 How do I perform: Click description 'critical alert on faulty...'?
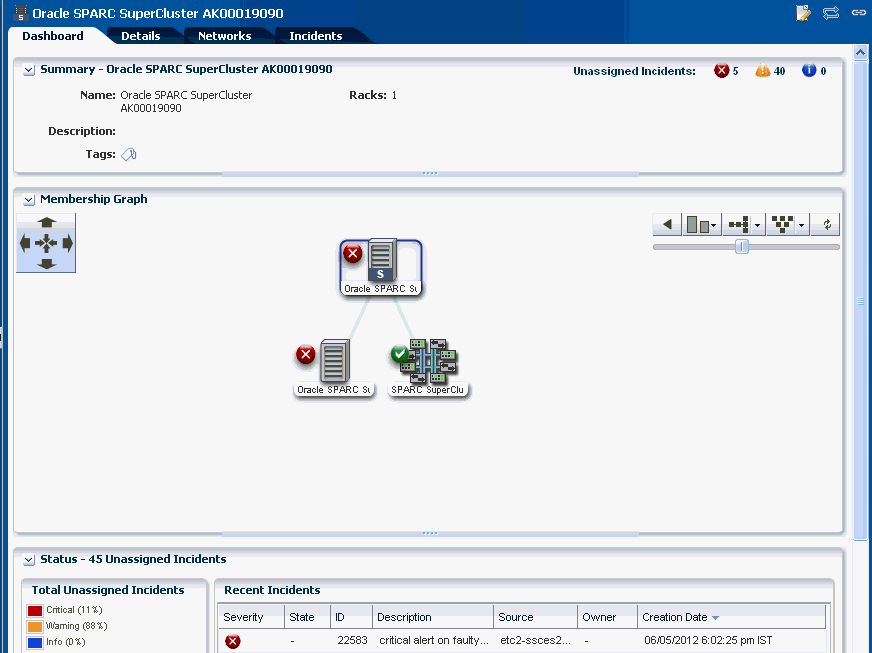click(434, 641)
